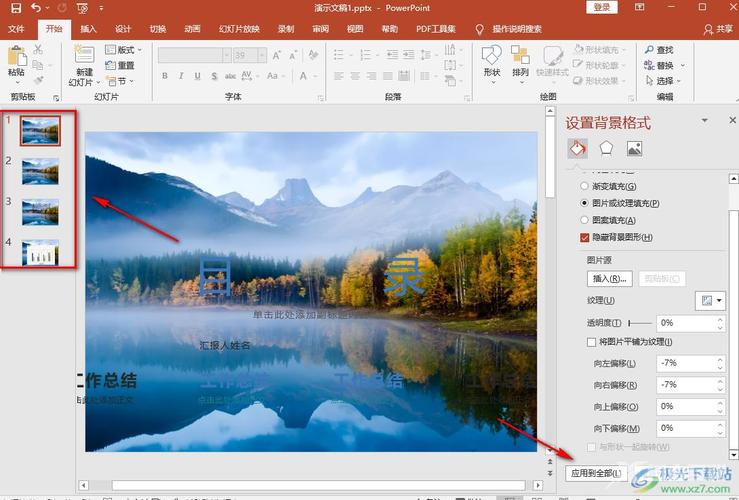This screenshot has height=500, width=739.
Task: Toggle Bold formatting
Action: [164, 76]
